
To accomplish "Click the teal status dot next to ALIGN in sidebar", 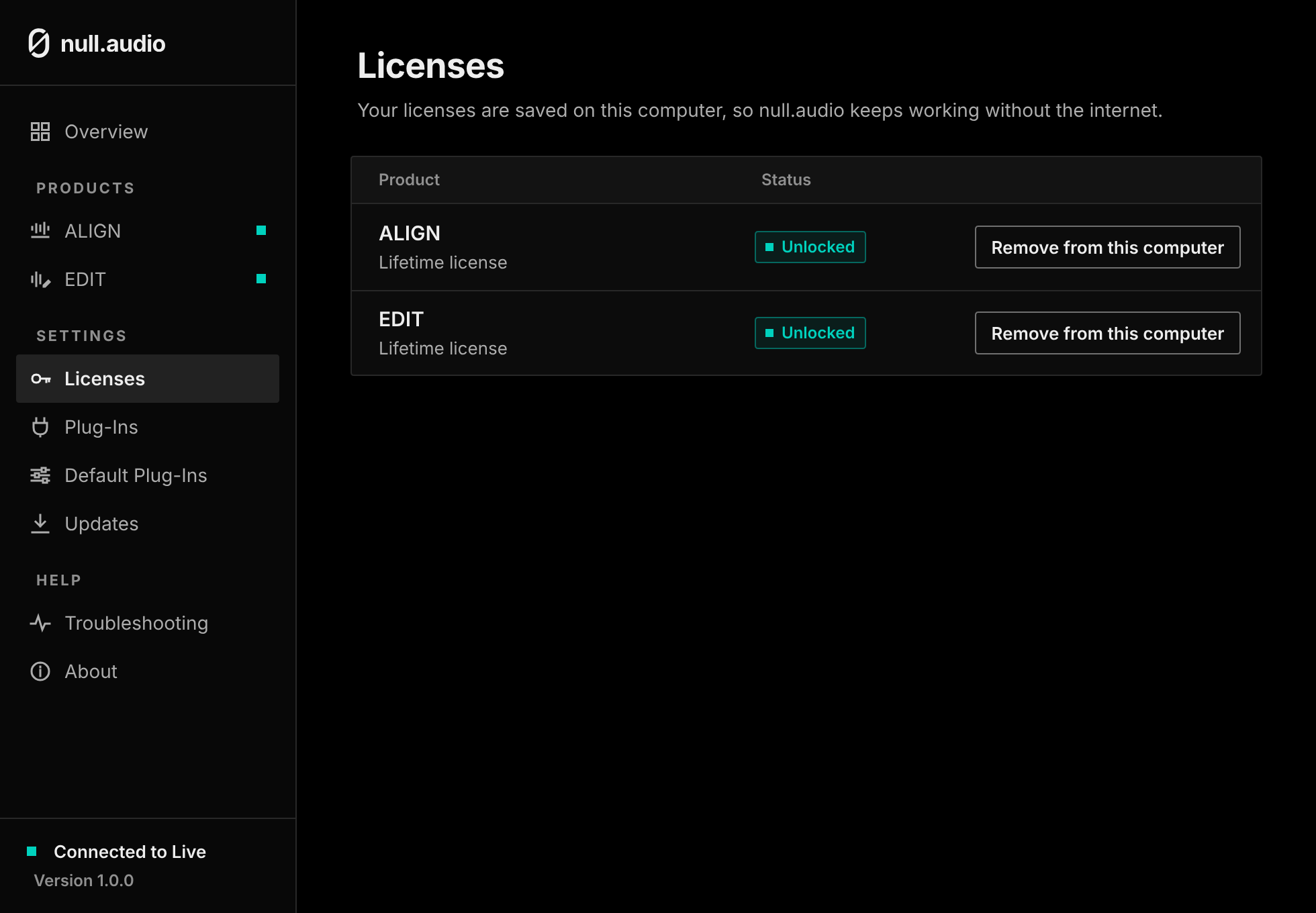I will 261,230.
